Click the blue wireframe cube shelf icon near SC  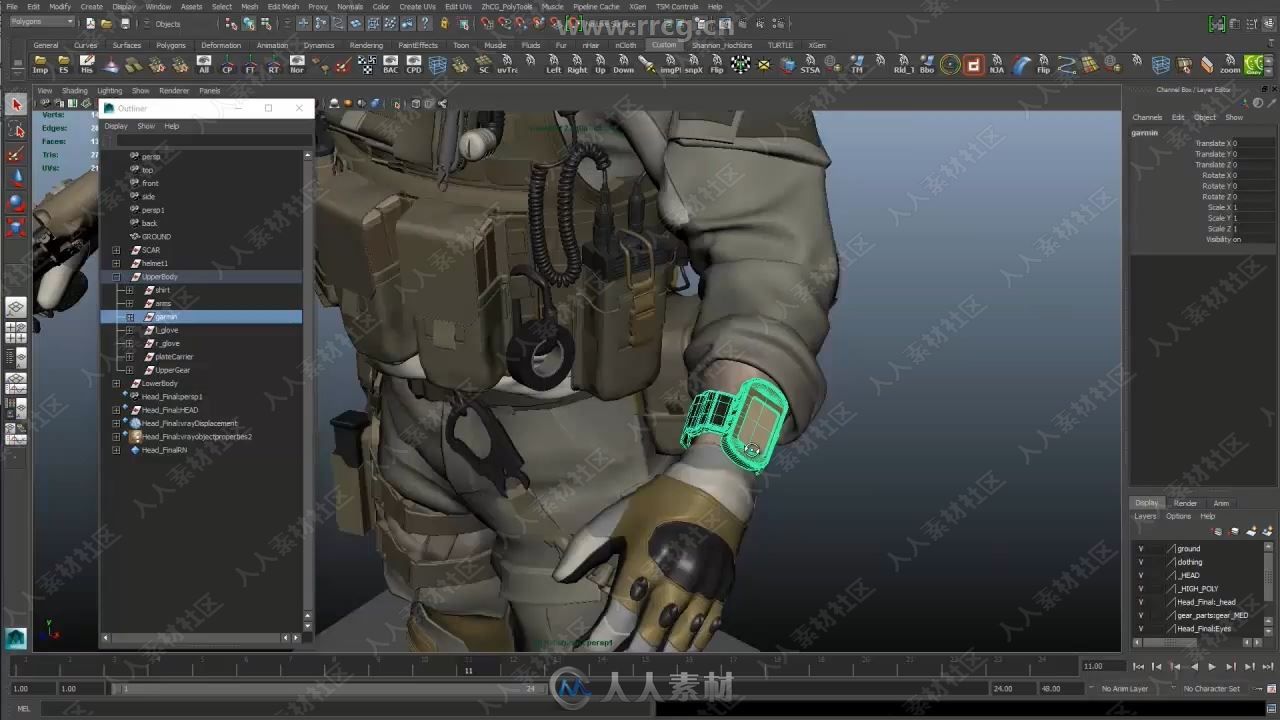click(437, 66)
